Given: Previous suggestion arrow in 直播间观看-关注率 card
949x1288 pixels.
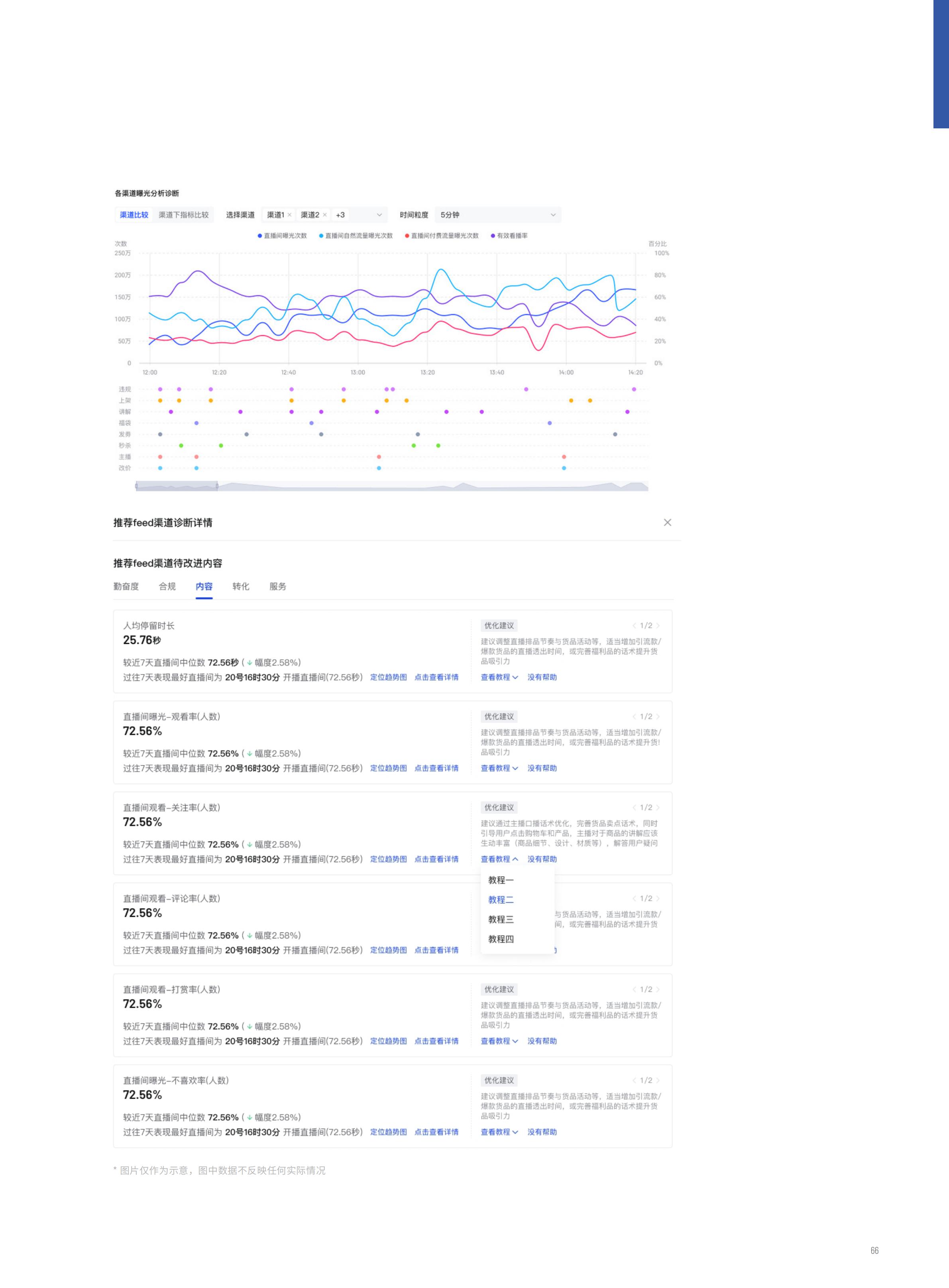Looking at the screenshot, I should click(x=634, y=807).
